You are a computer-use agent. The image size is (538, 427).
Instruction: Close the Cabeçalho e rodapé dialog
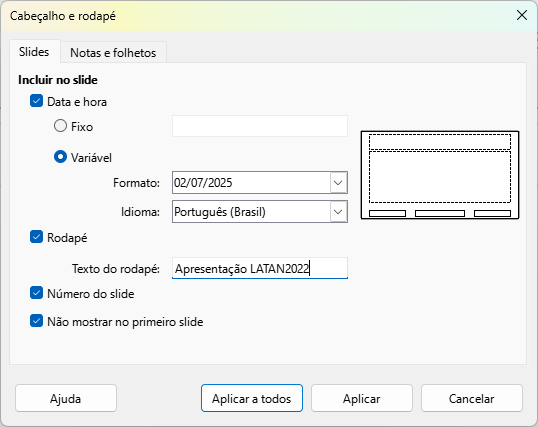click(522, 15)
